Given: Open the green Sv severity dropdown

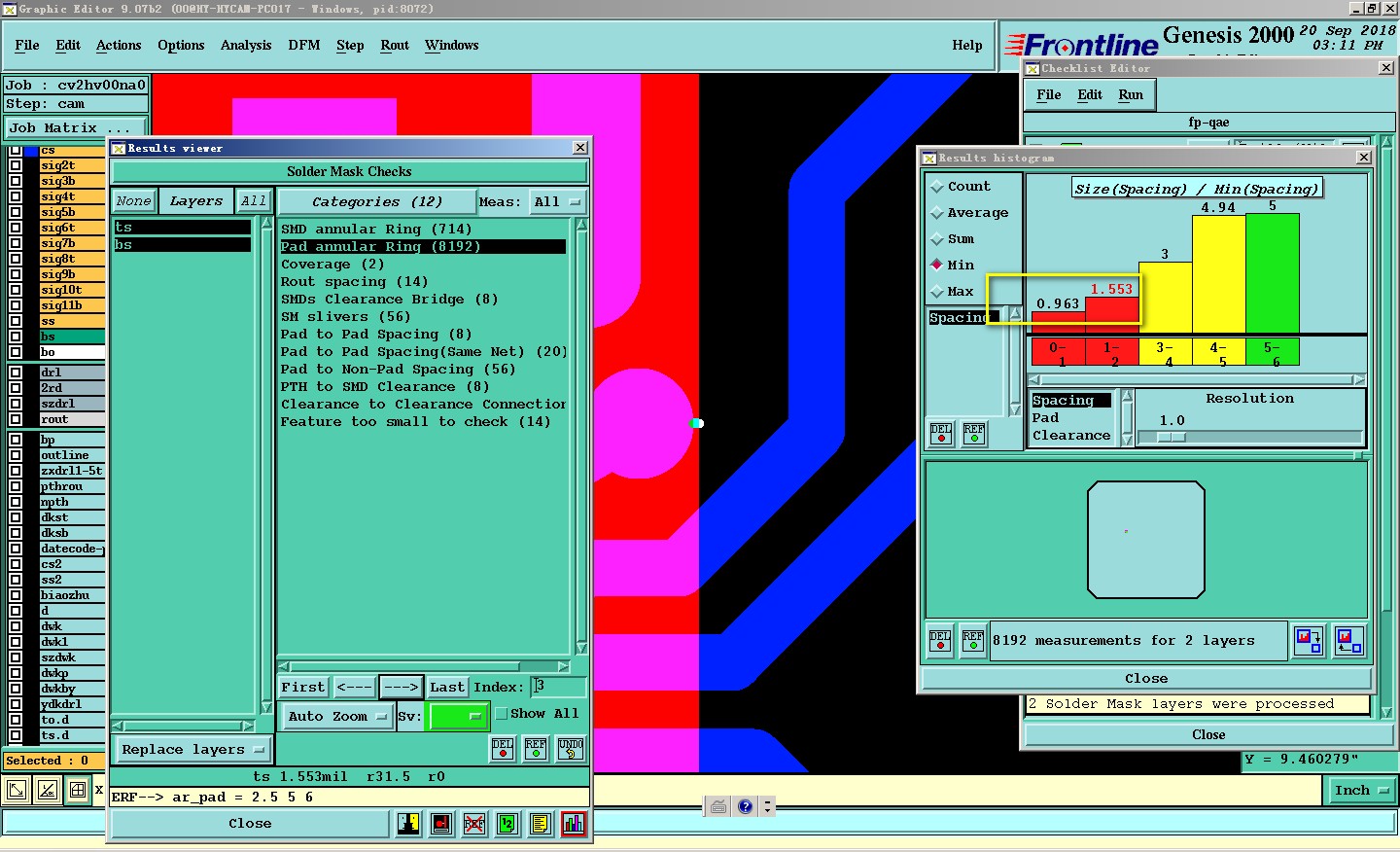Looking at the screenshot, I should (457, 717).
